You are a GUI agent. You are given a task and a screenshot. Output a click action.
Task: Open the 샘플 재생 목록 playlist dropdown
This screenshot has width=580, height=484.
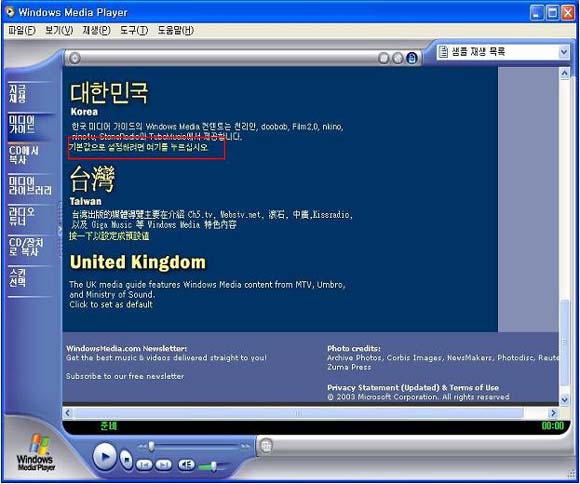pyautogui.click(x=564, y=52)
